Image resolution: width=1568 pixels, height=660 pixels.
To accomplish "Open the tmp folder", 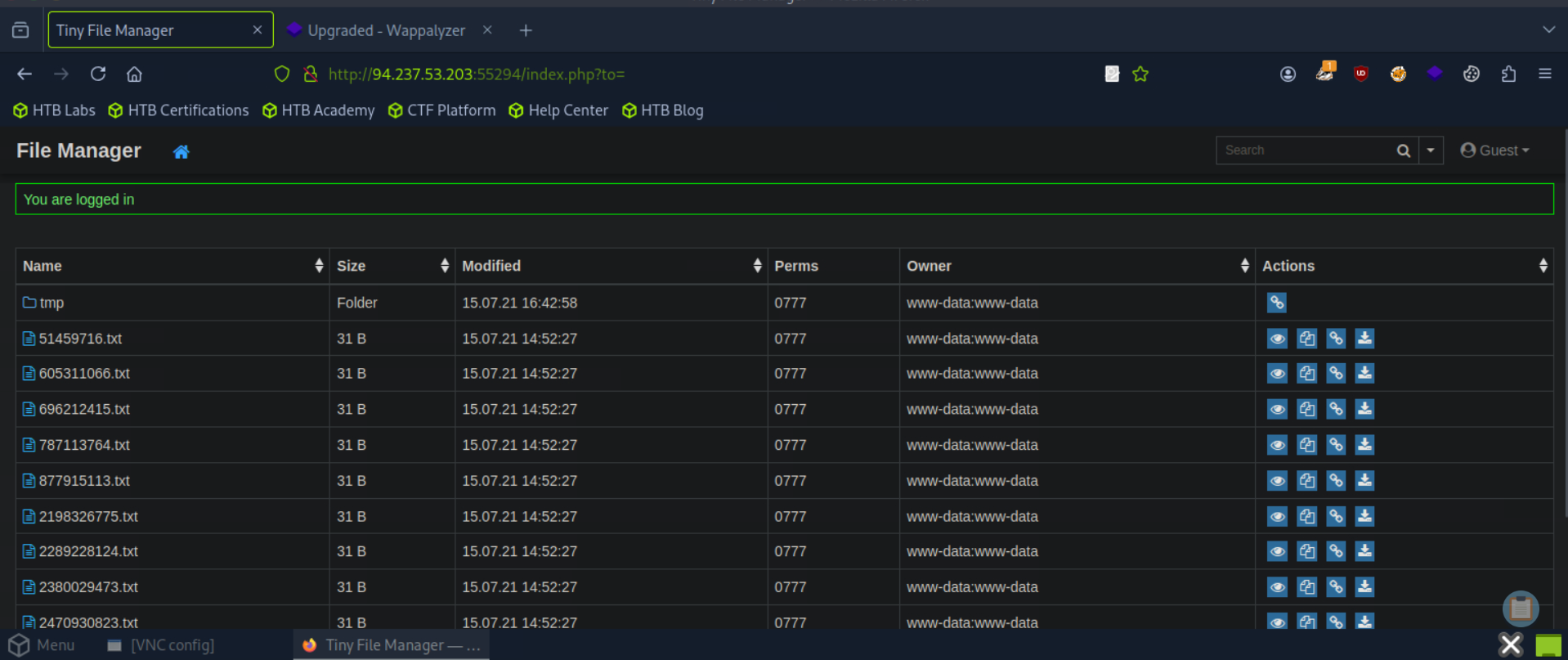I will [x=52, y=303].
